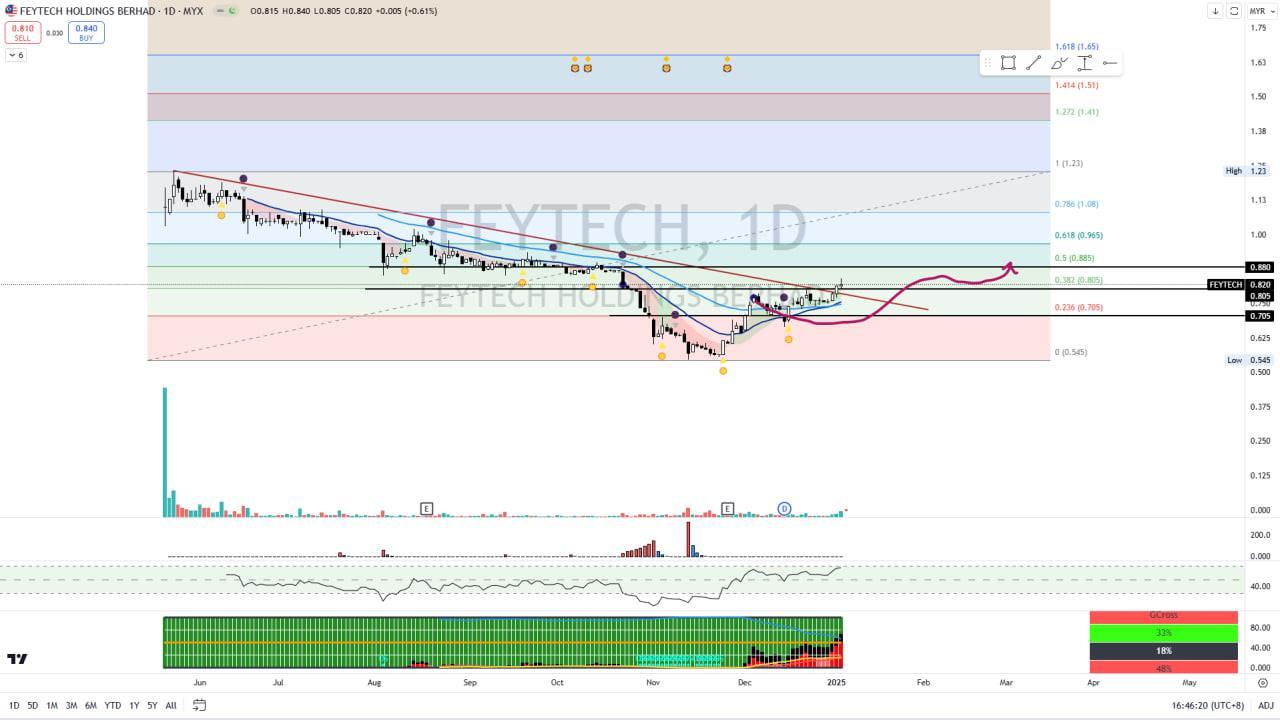Click the 0.705 horizontal line price label

(x=1260, y=316)
